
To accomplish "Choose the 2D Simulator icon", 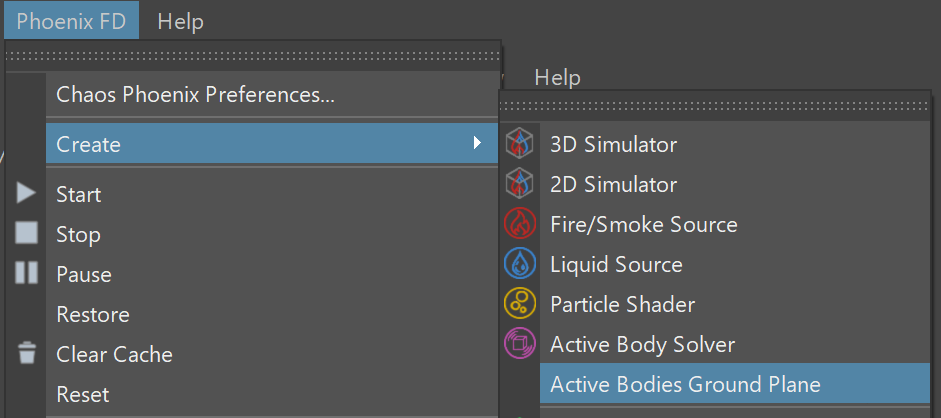I will (x=519, y=184).
